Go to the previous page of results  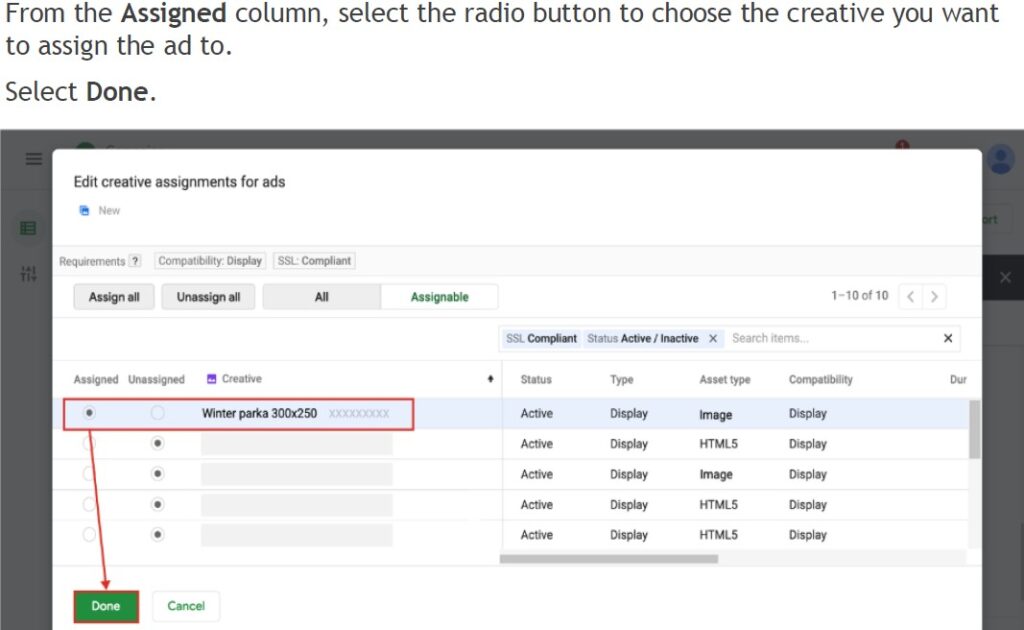coord(910,296)
